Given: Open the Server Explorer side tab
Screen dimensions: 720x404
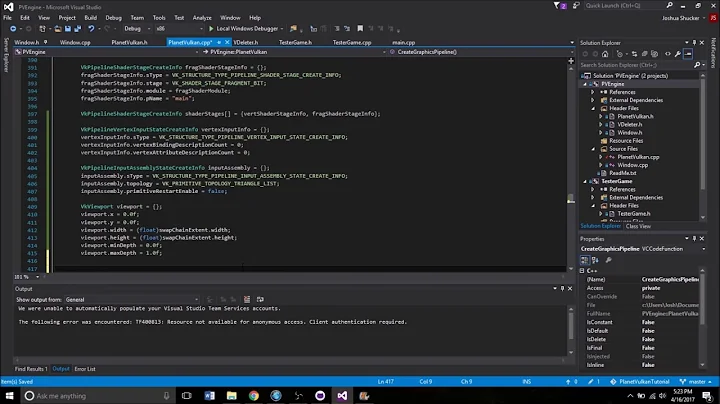Looking at the screenshot, I should tap(6, 55).
